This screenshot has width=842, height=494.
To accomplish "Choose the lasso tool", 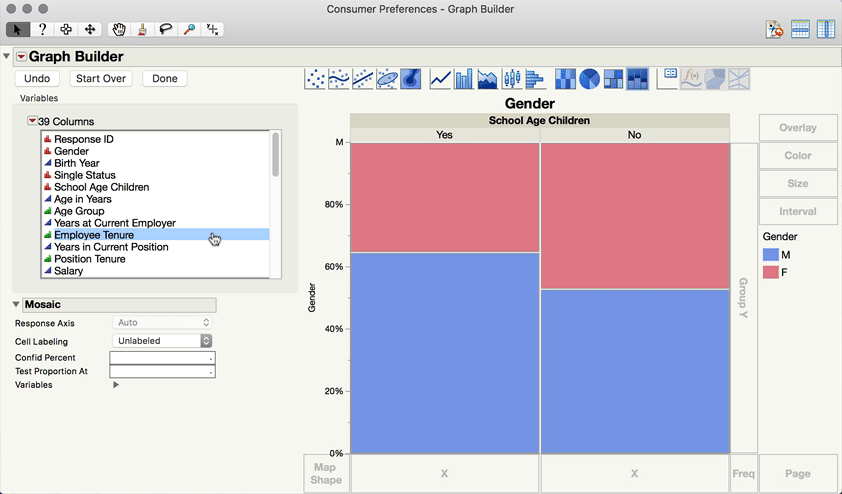I will [x=166, y=30].
